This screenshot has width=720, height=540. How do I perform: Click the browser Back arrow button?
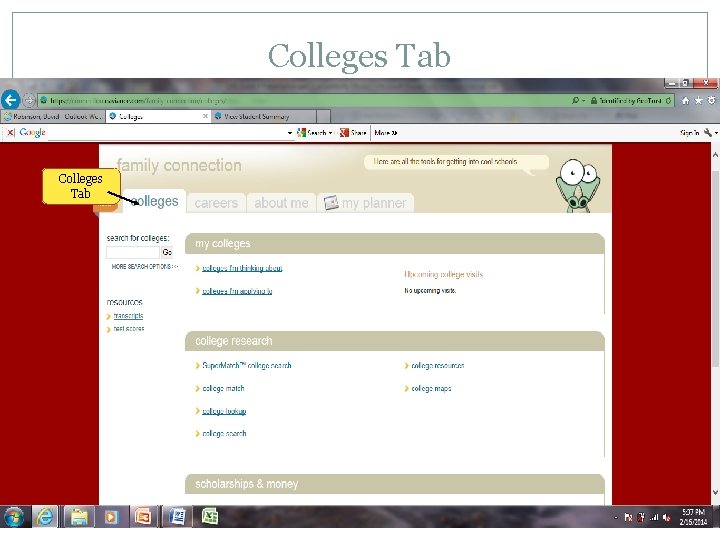click(10, 99)
